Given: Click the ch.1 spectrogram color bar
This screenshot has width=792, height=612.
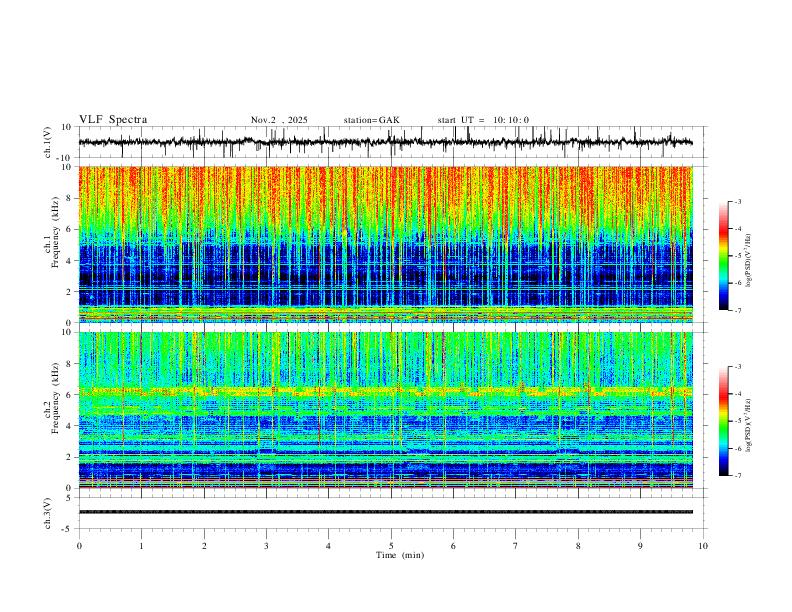Looking at the screenshot, I should 723,256.
